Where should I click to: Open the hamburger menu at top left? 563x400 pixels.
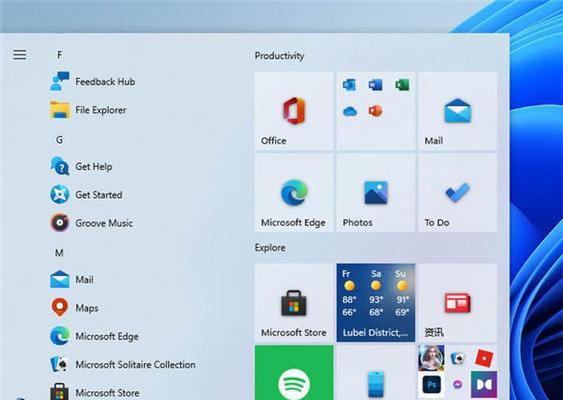click(20, 55)
